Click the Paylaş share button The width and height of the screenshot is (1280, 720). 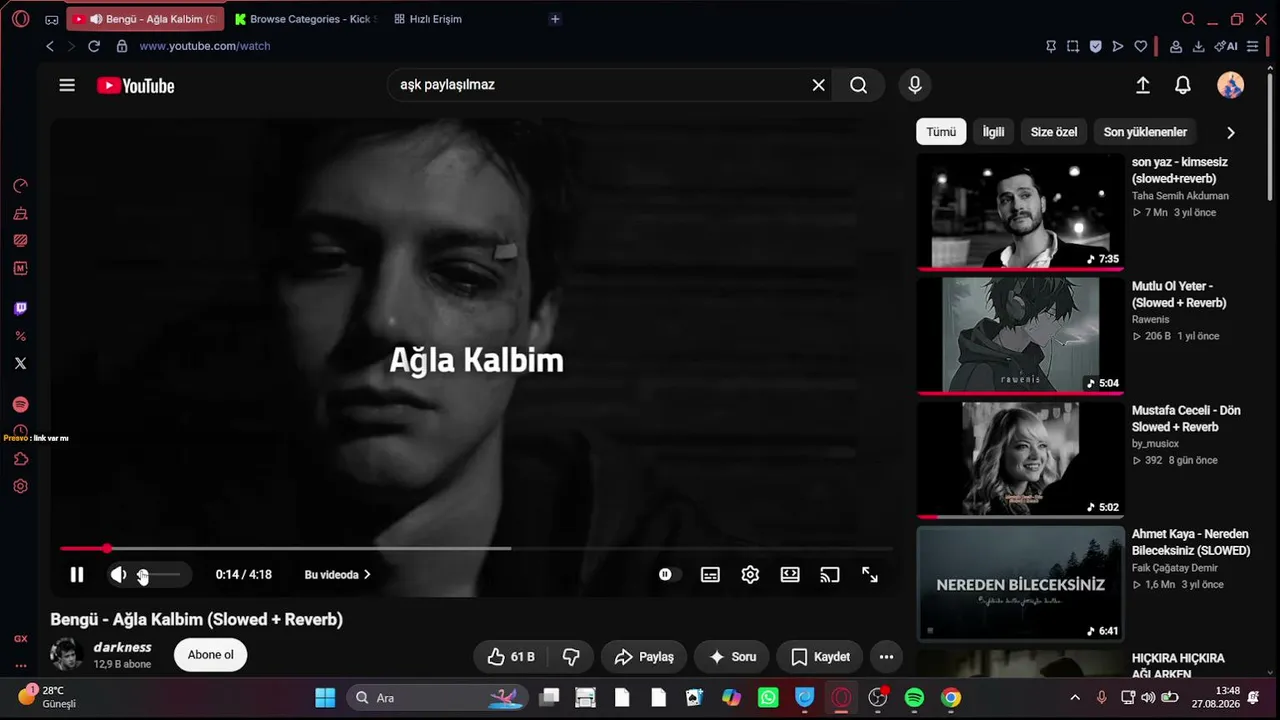coord(644,657)
